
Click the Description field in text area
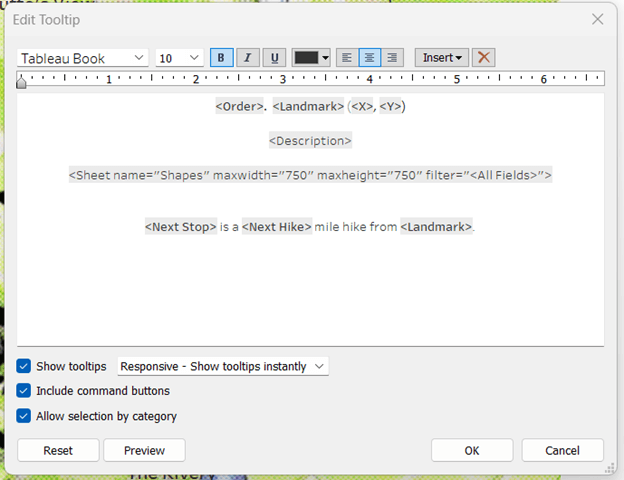click(x=310, y=141)
